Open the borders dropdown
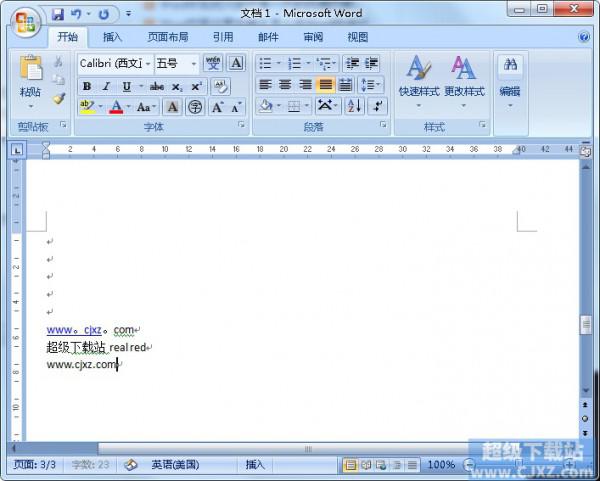Viewport: 600px width, 481px height. pos(307,106)
